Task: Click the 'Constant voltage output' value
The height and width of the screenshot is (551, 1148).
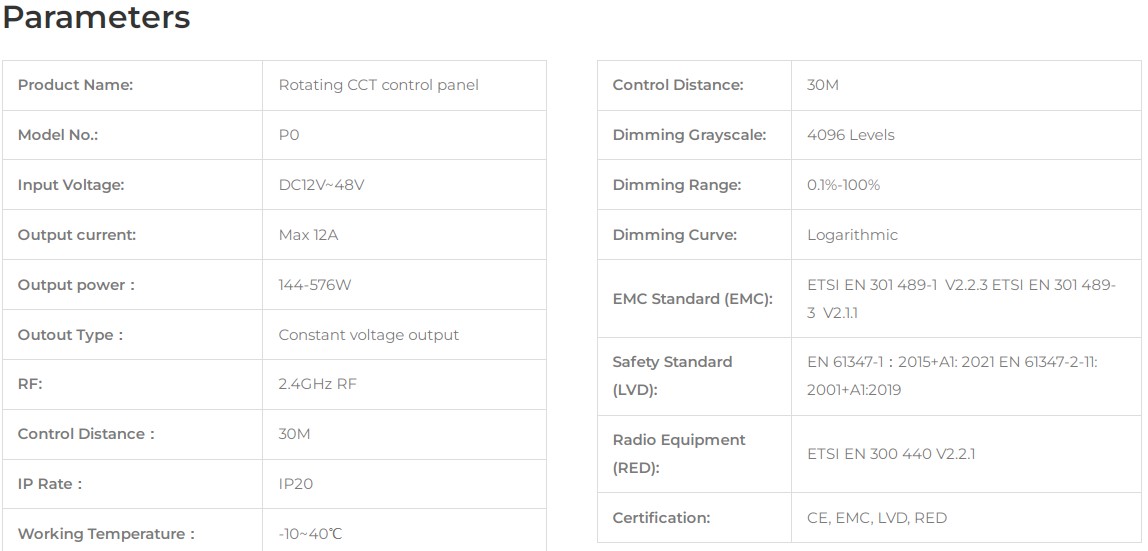Action: coord(368,335)
